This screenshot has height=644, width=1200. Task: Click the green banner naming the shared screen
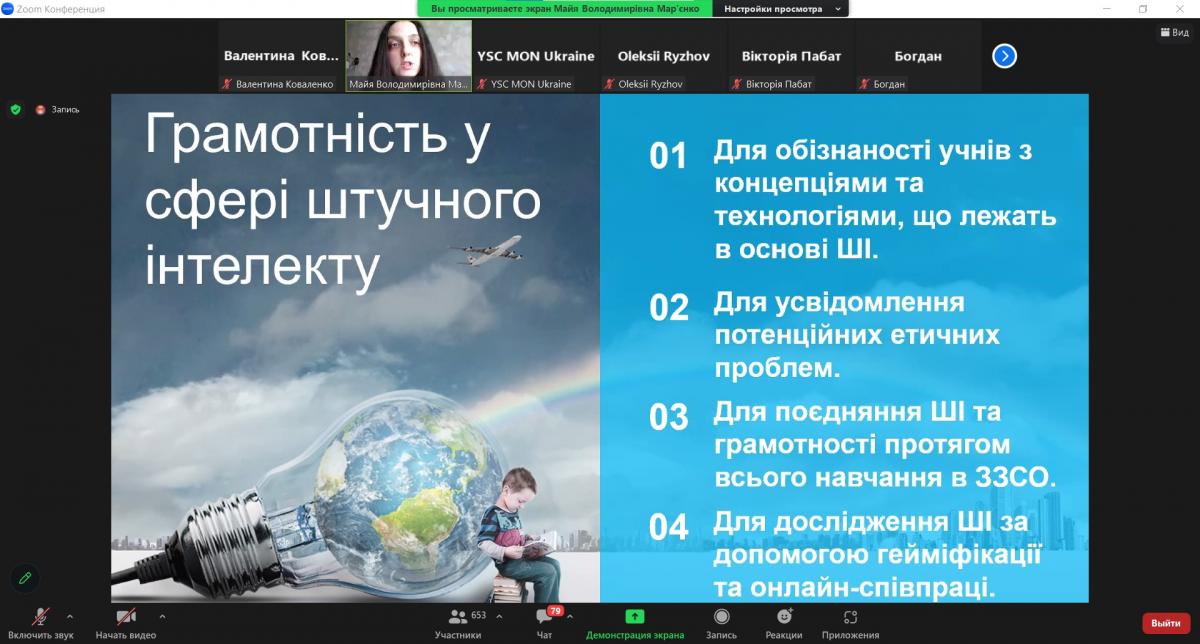(565, 8)
